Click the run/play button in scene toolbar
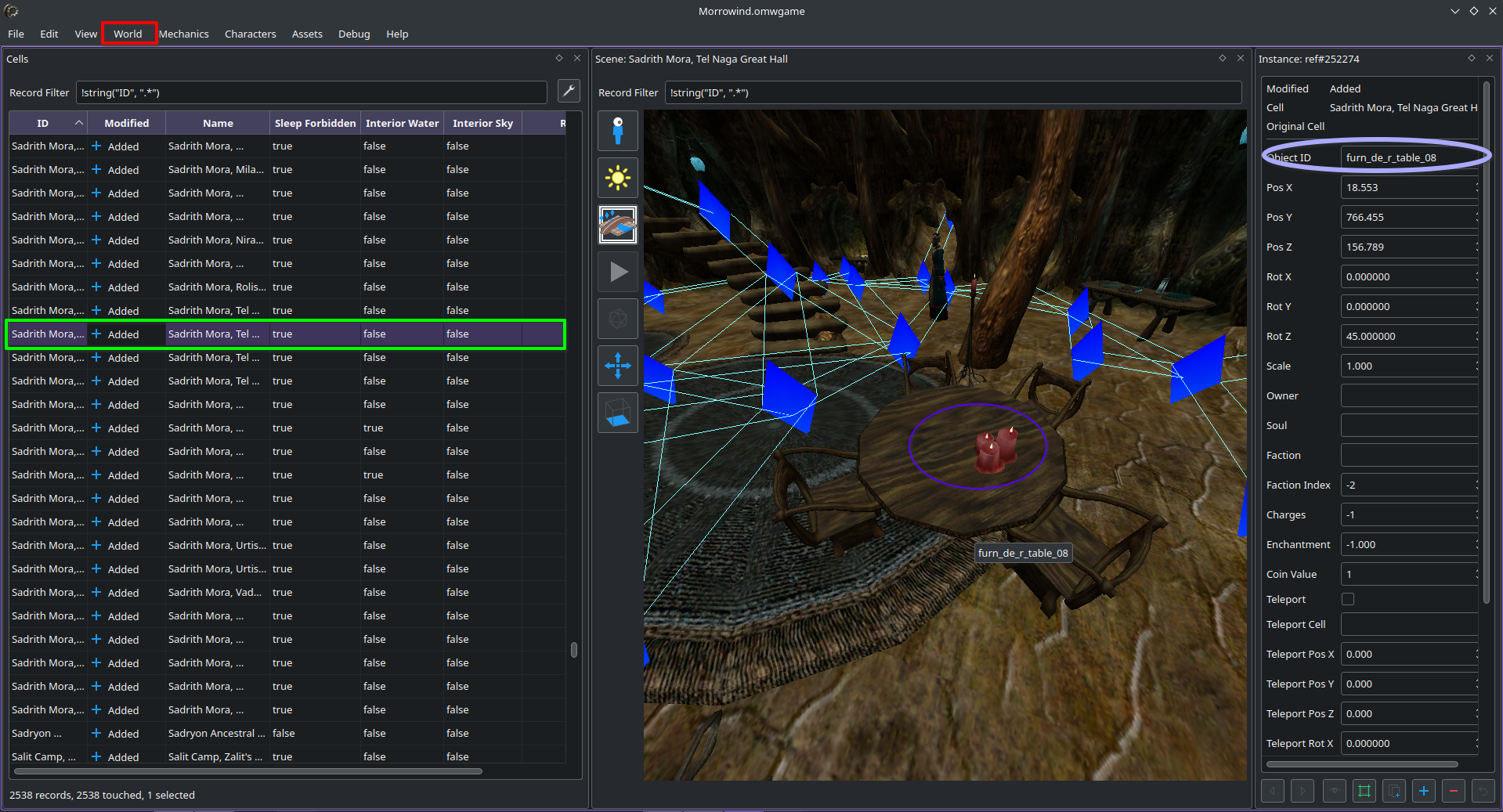This screenshot has height=812, width=1503. click(618, 272)
